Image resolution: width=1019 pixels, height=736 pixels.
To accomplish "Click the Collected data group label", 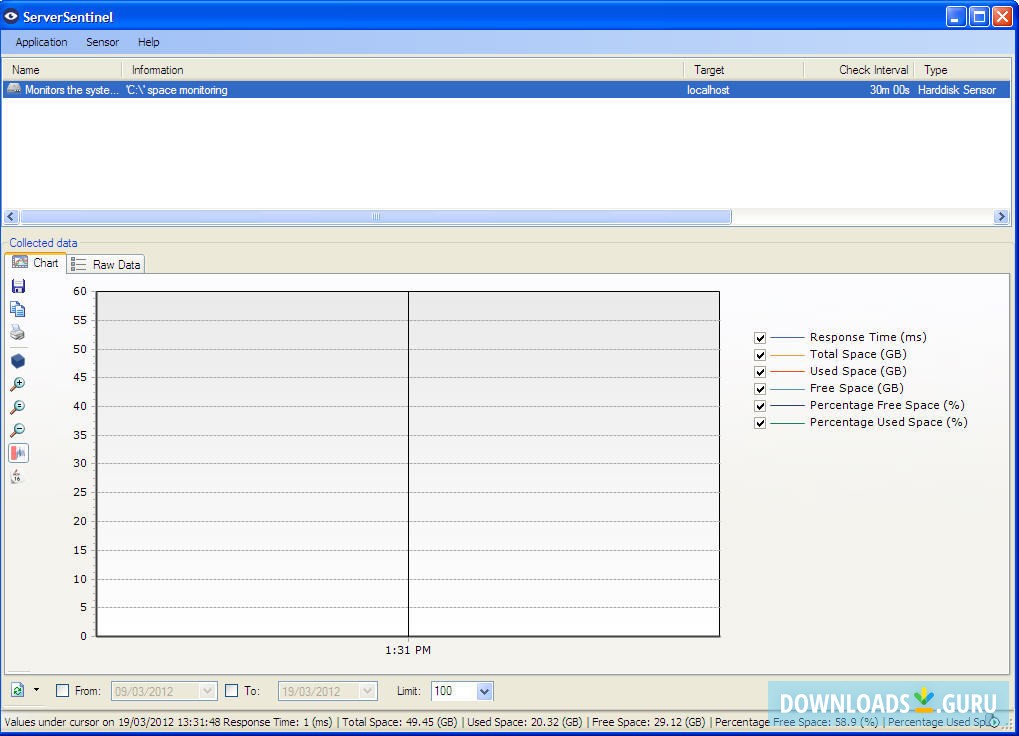I will (x=43, y=243).
